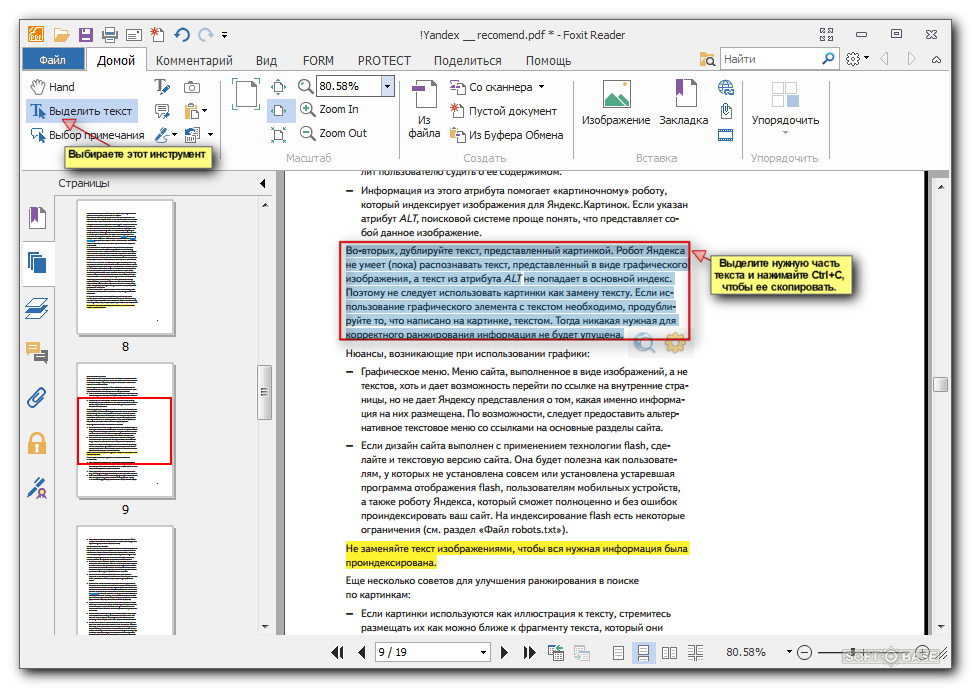Open the Comments panel in sidebar
971x688 pixels.
[x=37, y=353]
